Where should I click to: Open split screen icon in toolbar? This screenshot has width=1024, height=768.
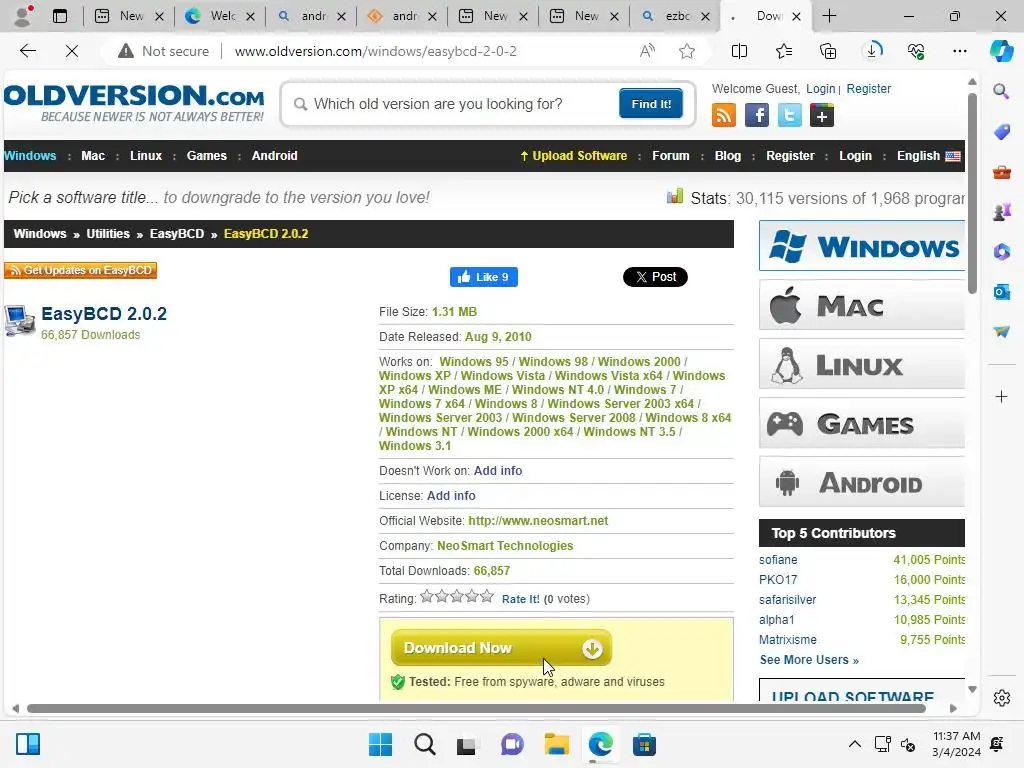tap(739, 51)
